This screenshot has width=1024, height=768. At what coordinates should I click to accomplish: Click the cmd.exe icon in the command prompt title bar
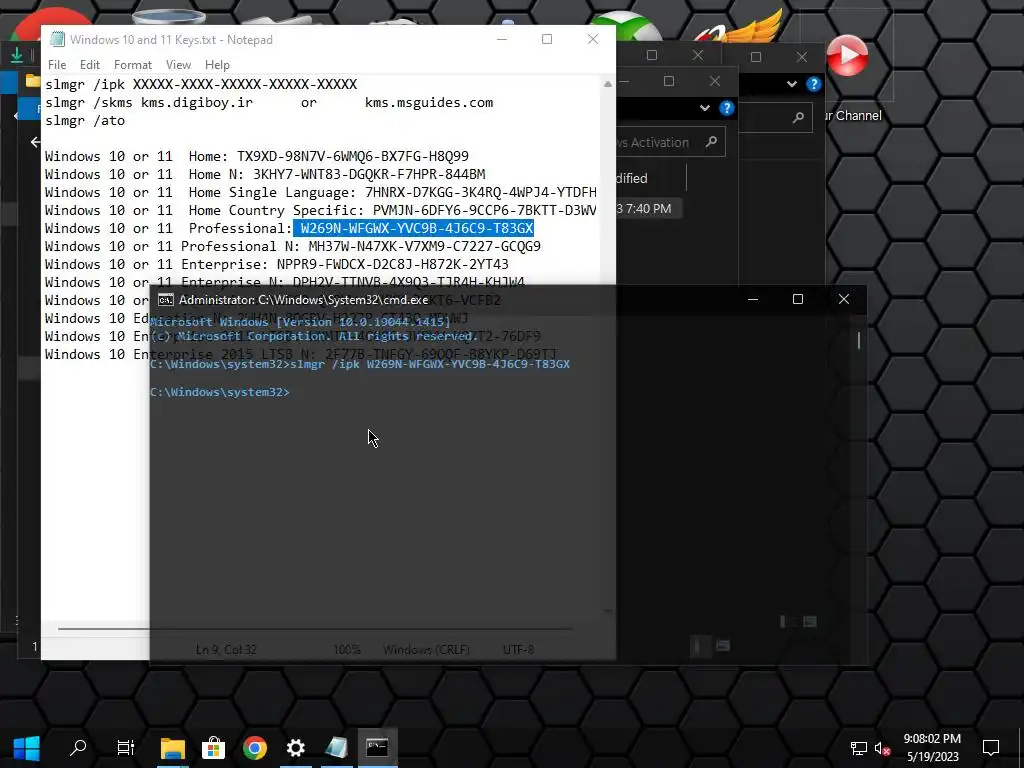tap(166, 300)
